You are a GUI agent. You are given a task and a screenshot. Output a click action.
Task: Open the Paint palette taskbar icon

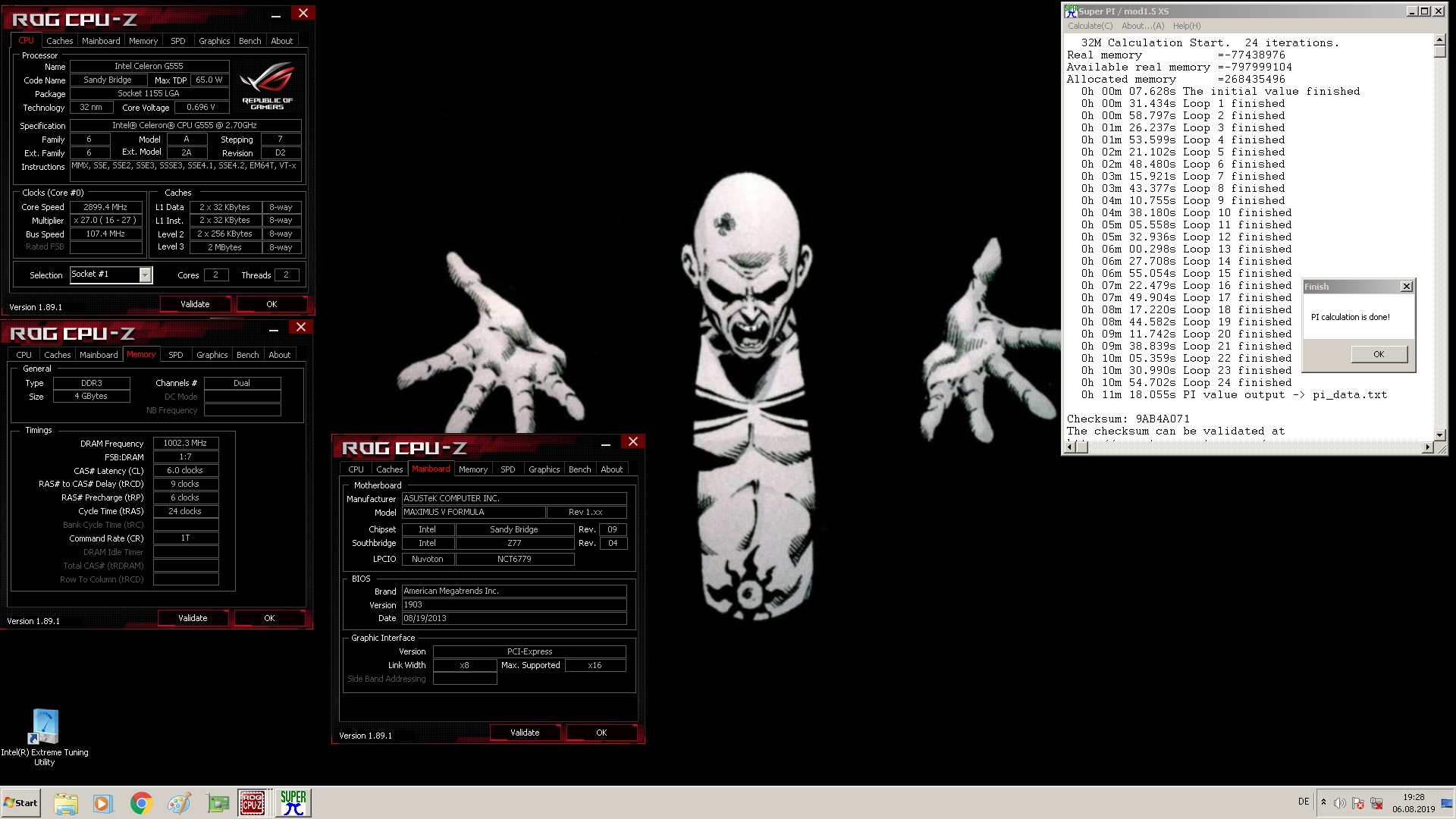click(x=179, y=803)
